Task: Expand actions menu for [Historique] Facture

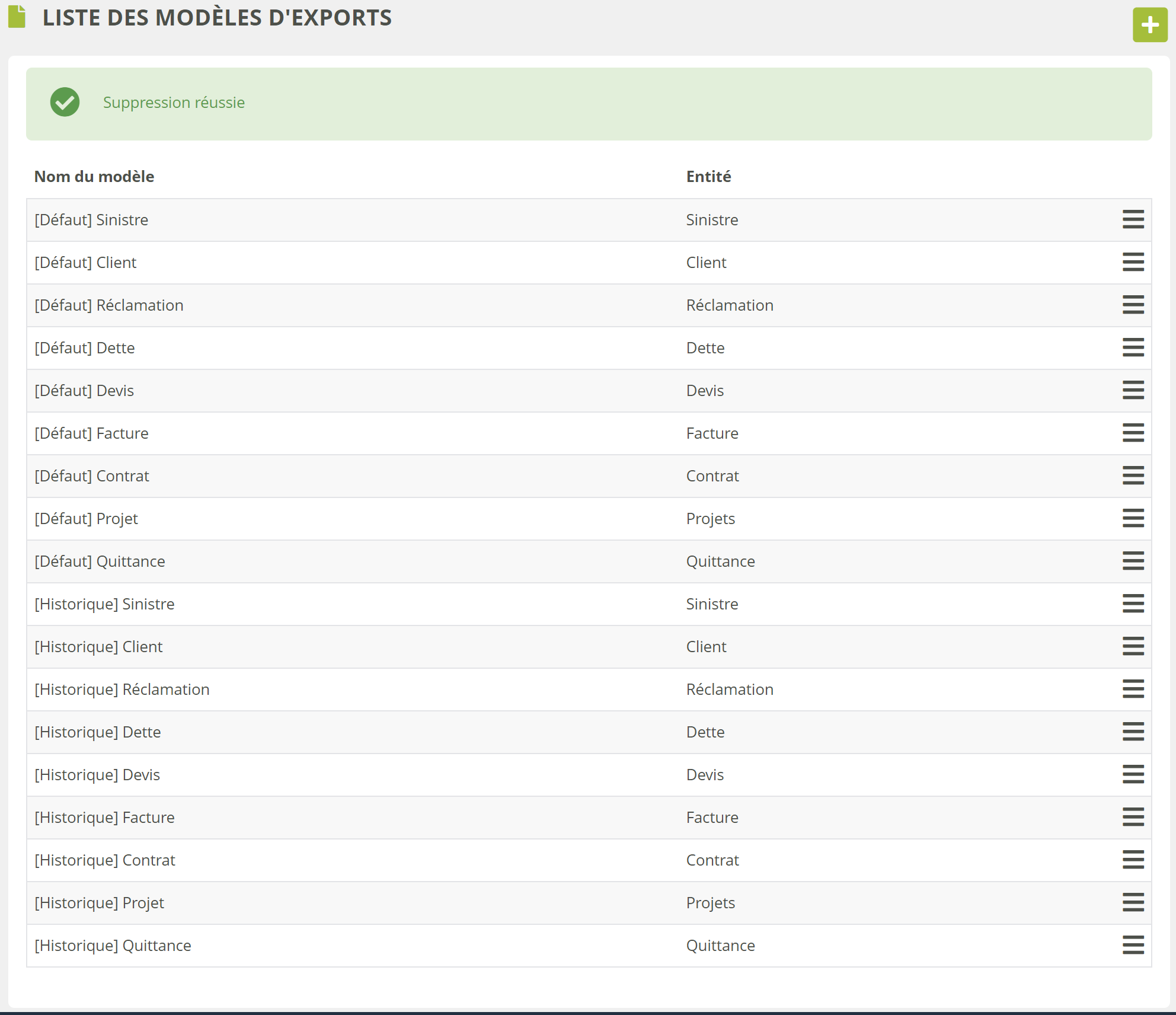Action: click(1133, 818)
